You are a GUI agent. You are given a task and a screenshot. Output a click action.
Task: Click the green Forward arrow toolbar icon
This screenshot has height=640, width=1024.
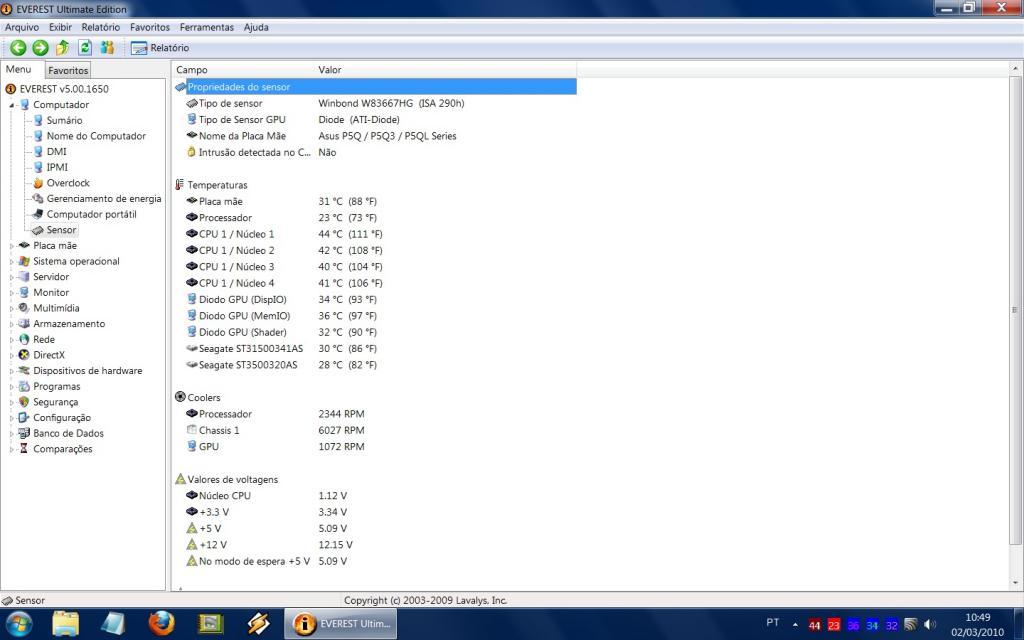40,47
